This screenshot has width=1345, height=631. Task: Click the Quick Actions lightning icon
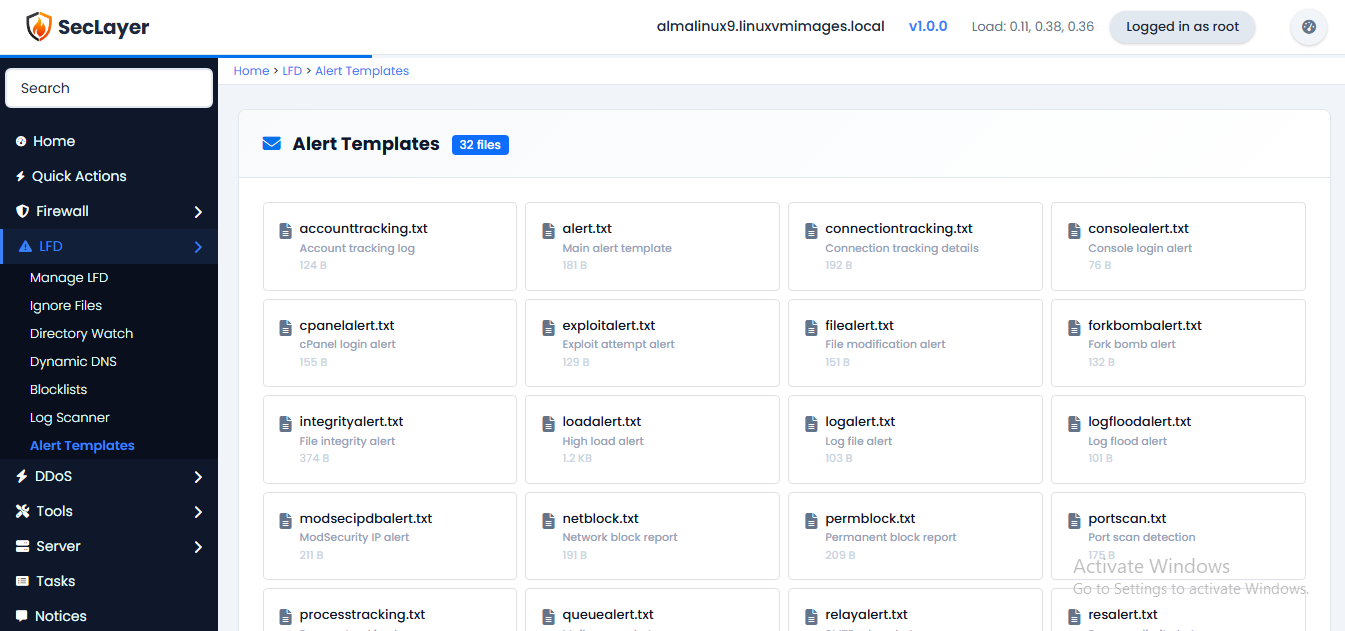click(21, 177)
